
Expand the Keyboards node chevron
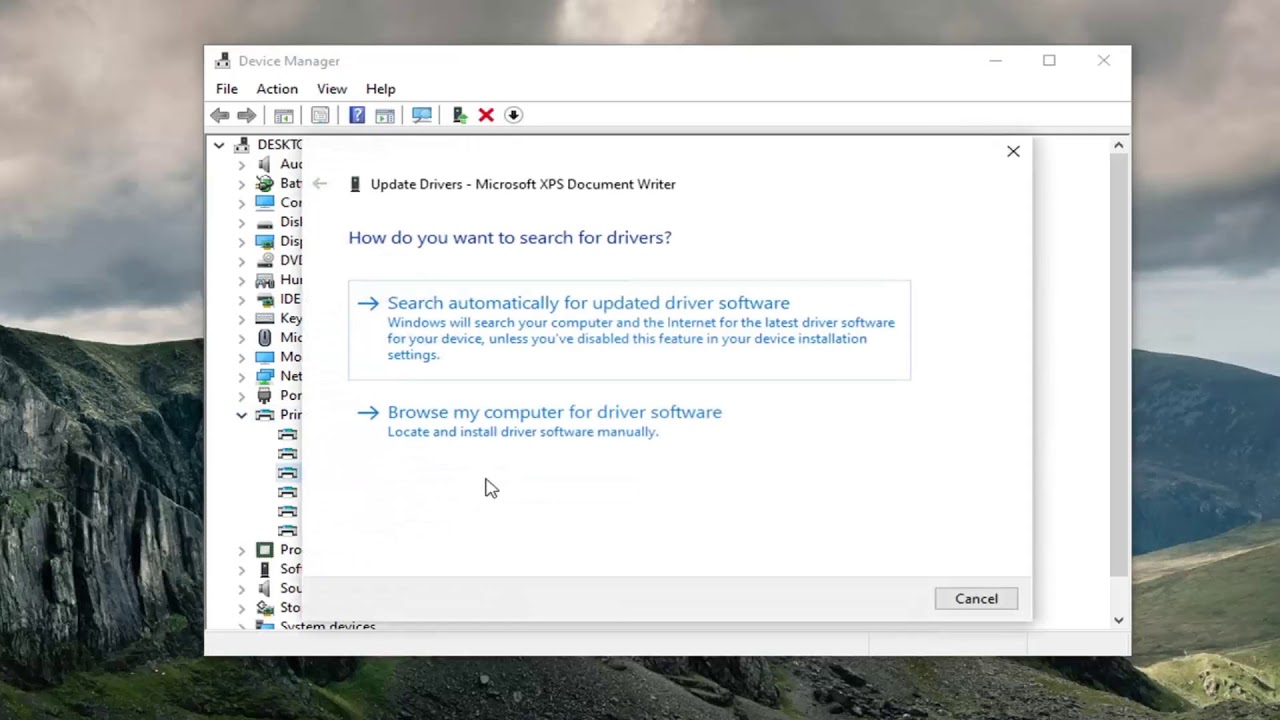tap(241, 318)
